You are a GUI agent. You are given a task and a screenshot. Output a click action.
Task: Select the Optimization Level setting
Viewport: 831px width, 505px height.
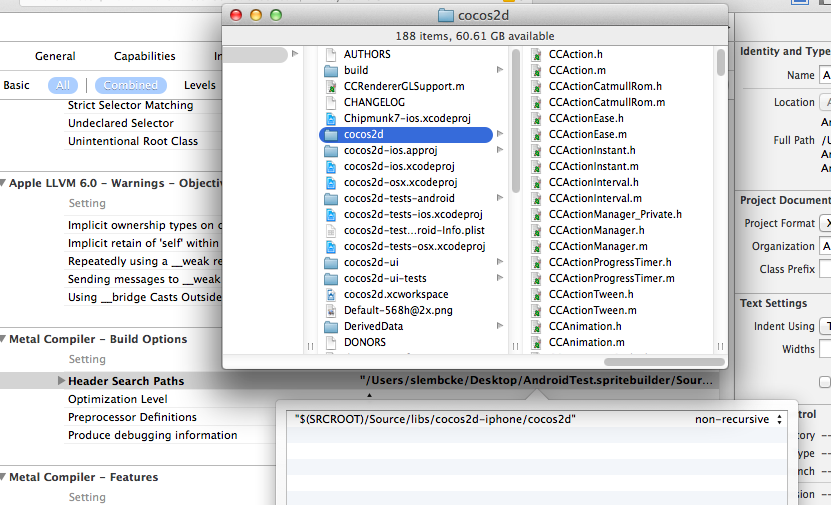point(118,399)
